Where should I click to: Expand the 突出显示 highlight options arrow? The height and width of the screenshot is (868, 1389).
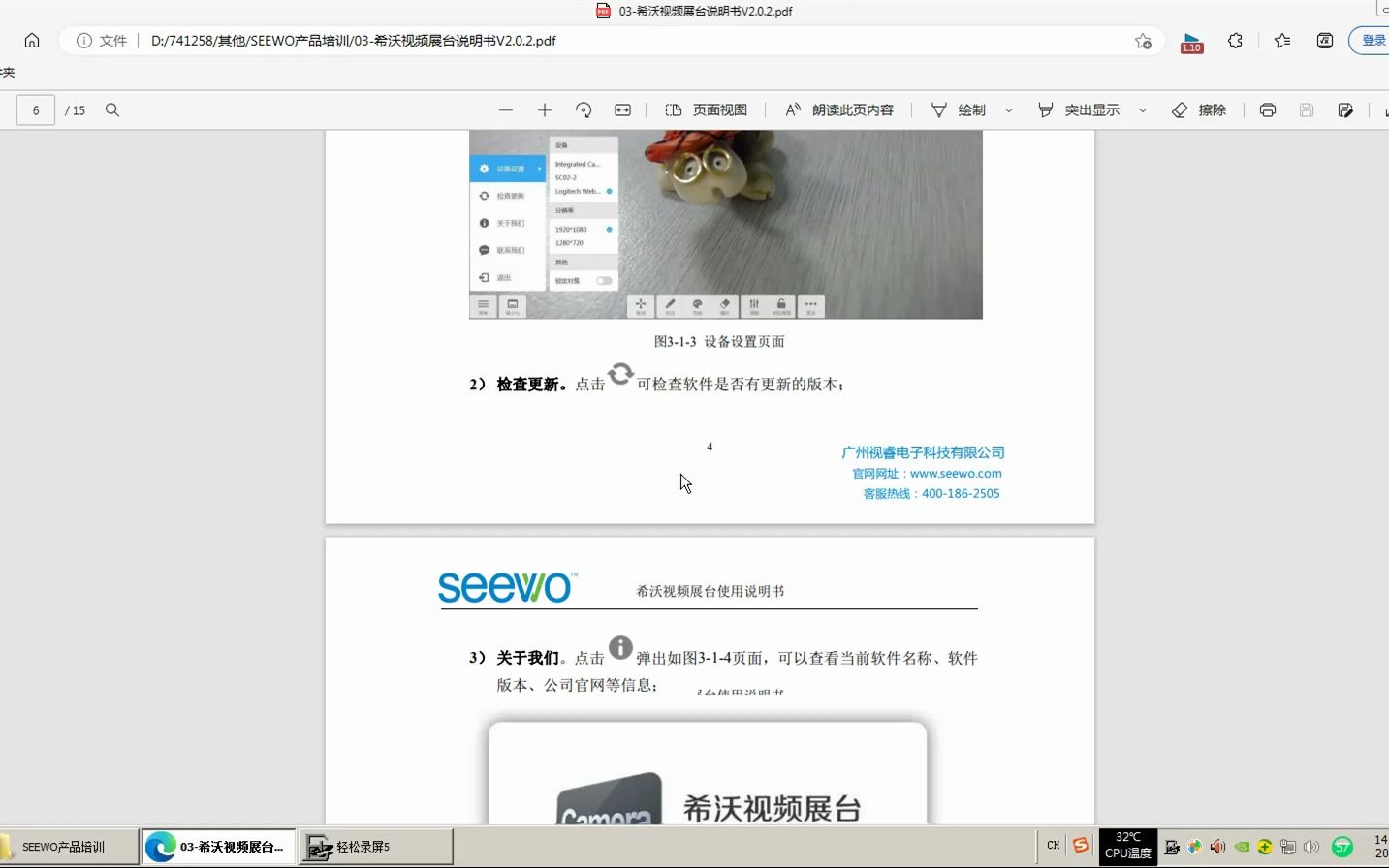1143,110
